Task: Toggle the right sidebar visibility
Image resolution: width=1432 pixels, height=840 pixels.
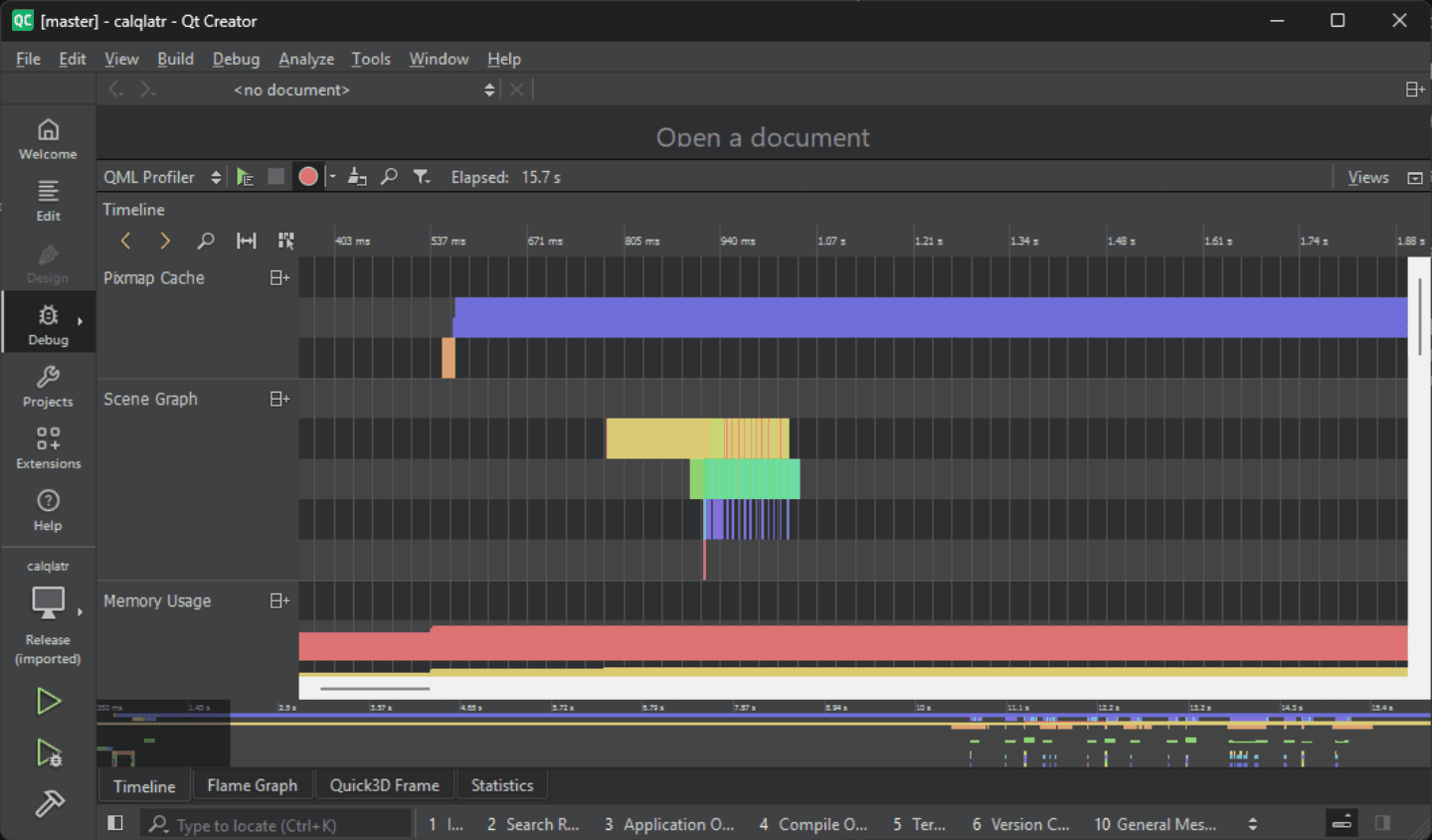Action: click(1382, 823)
